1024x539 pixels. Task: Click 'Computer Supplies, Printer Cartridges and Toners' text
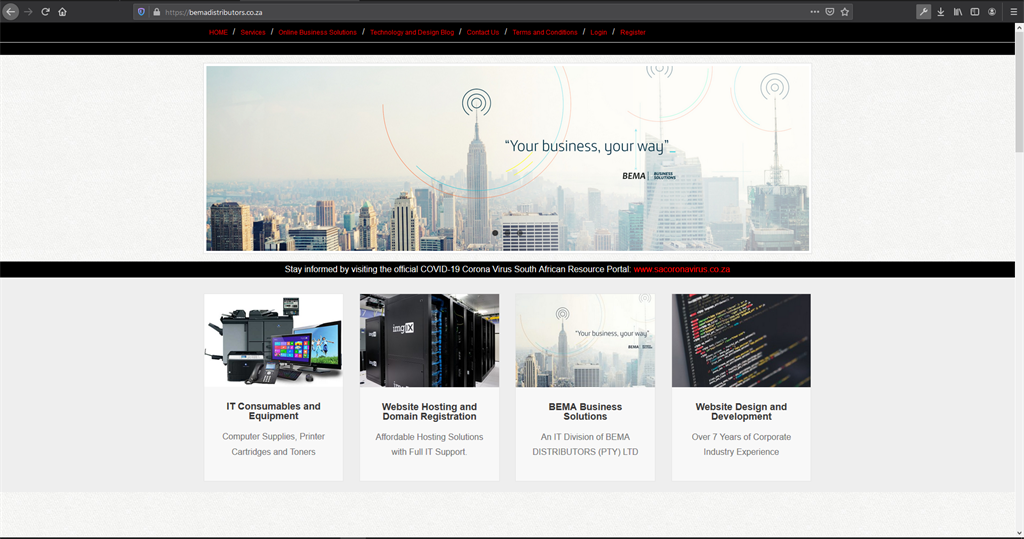(x=274, y=444)
